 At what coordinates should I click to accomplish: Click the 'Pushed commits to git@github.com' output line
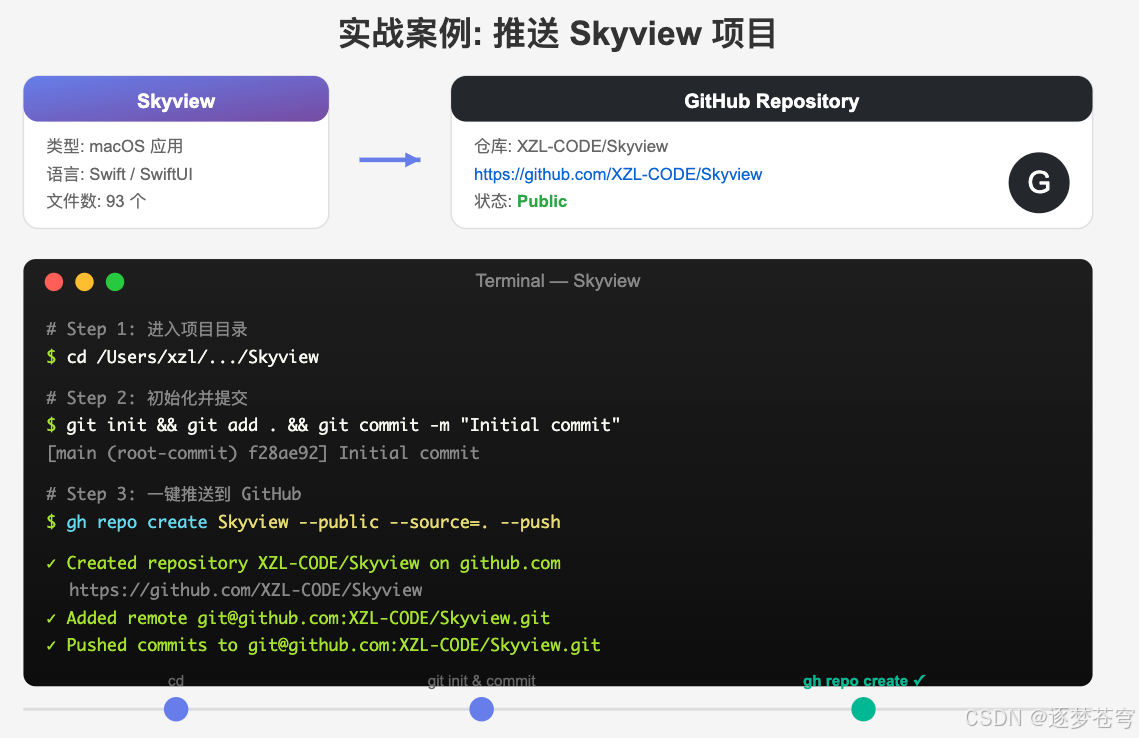323,645
